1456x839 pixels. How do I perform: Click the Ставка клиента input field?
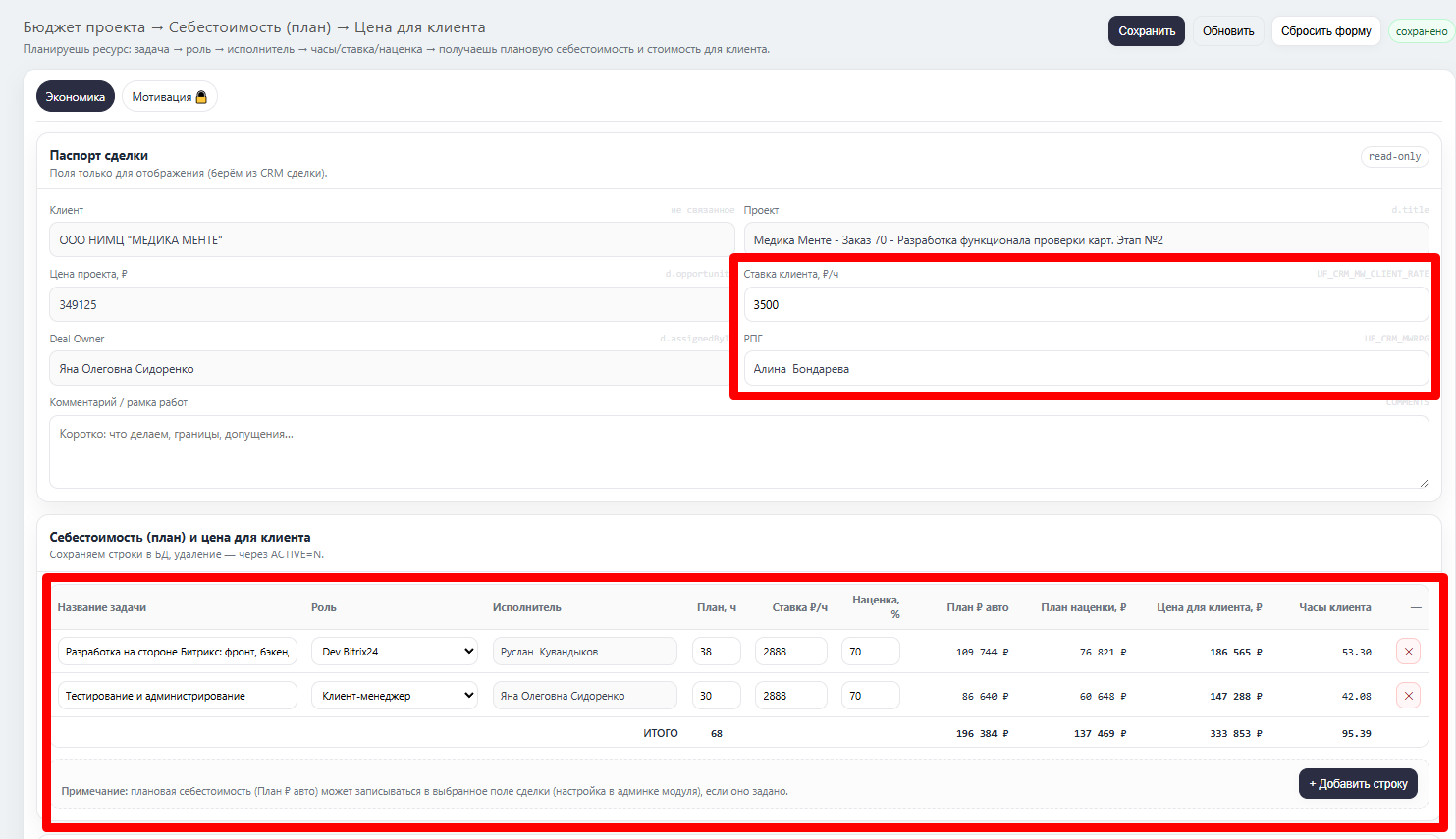pyautogui.click(x=1085, y=305)
